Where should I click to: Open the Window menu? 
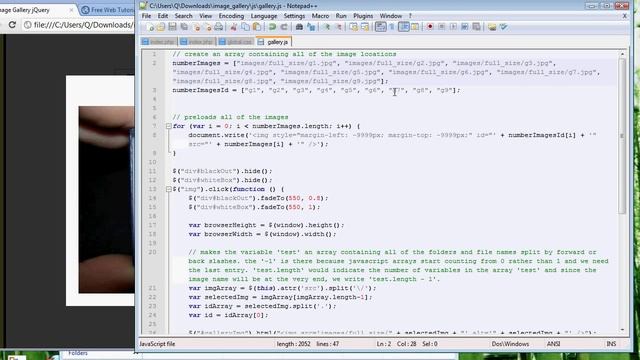[x=391, y=16]
